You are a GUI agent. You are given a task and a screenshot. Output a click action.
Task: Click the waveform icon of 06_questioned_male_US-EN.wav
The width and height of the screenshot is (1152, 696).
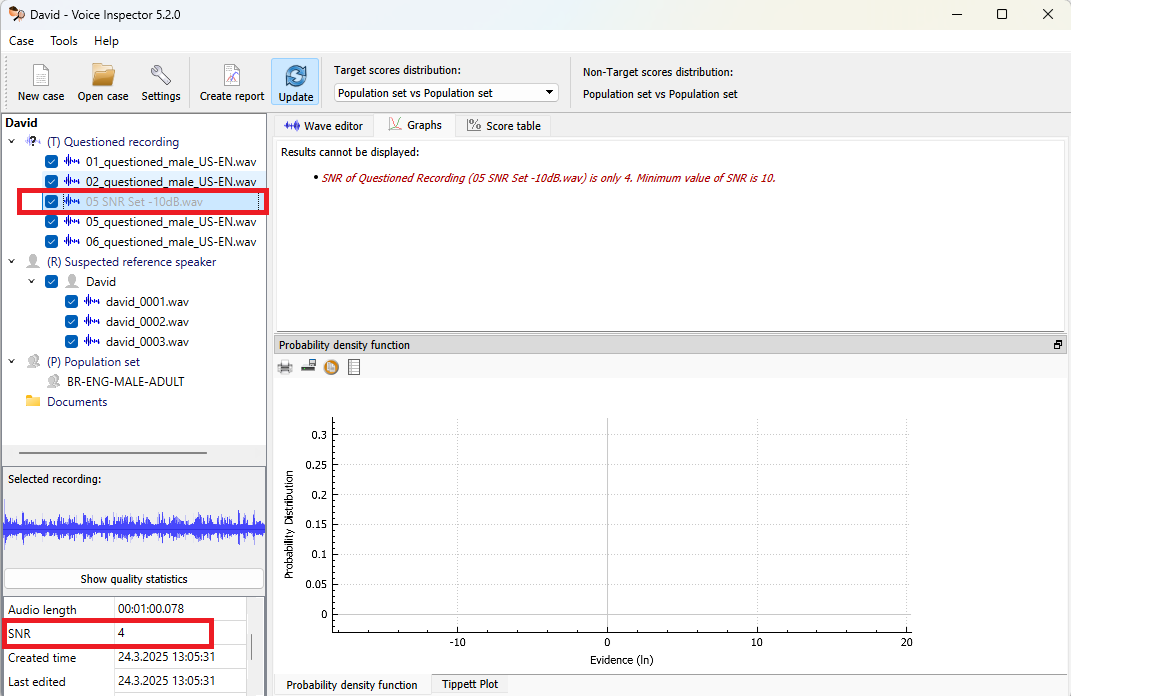[72, 240]
